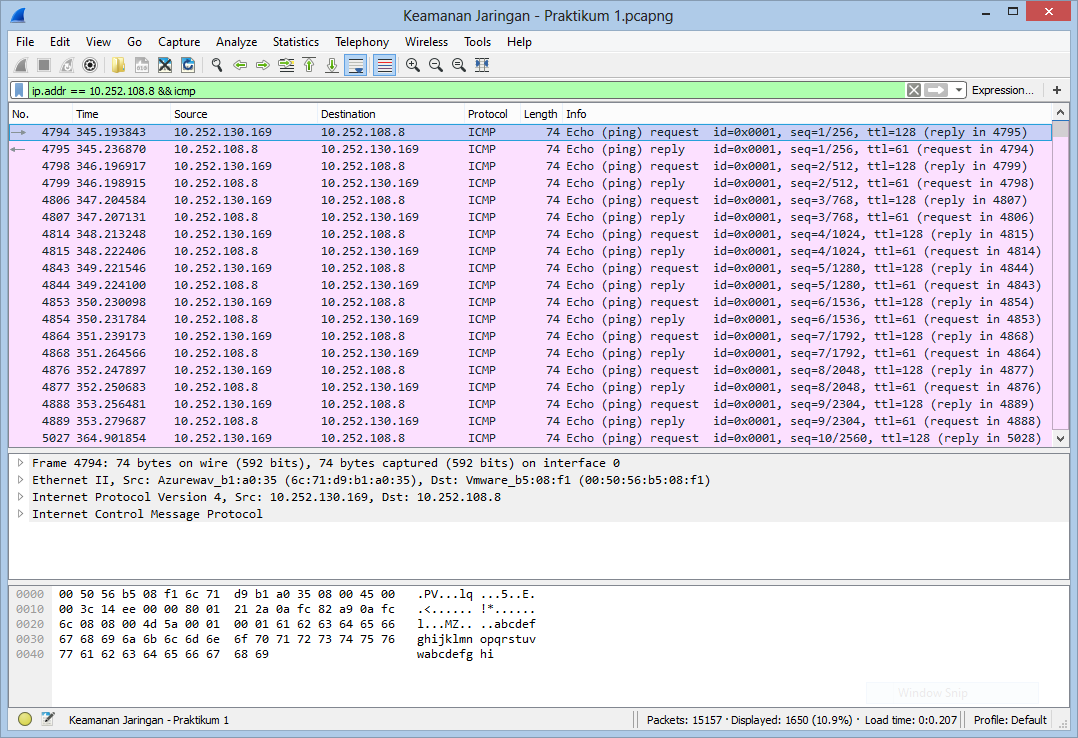Toggle automatic scrolling in live capture

356,65
